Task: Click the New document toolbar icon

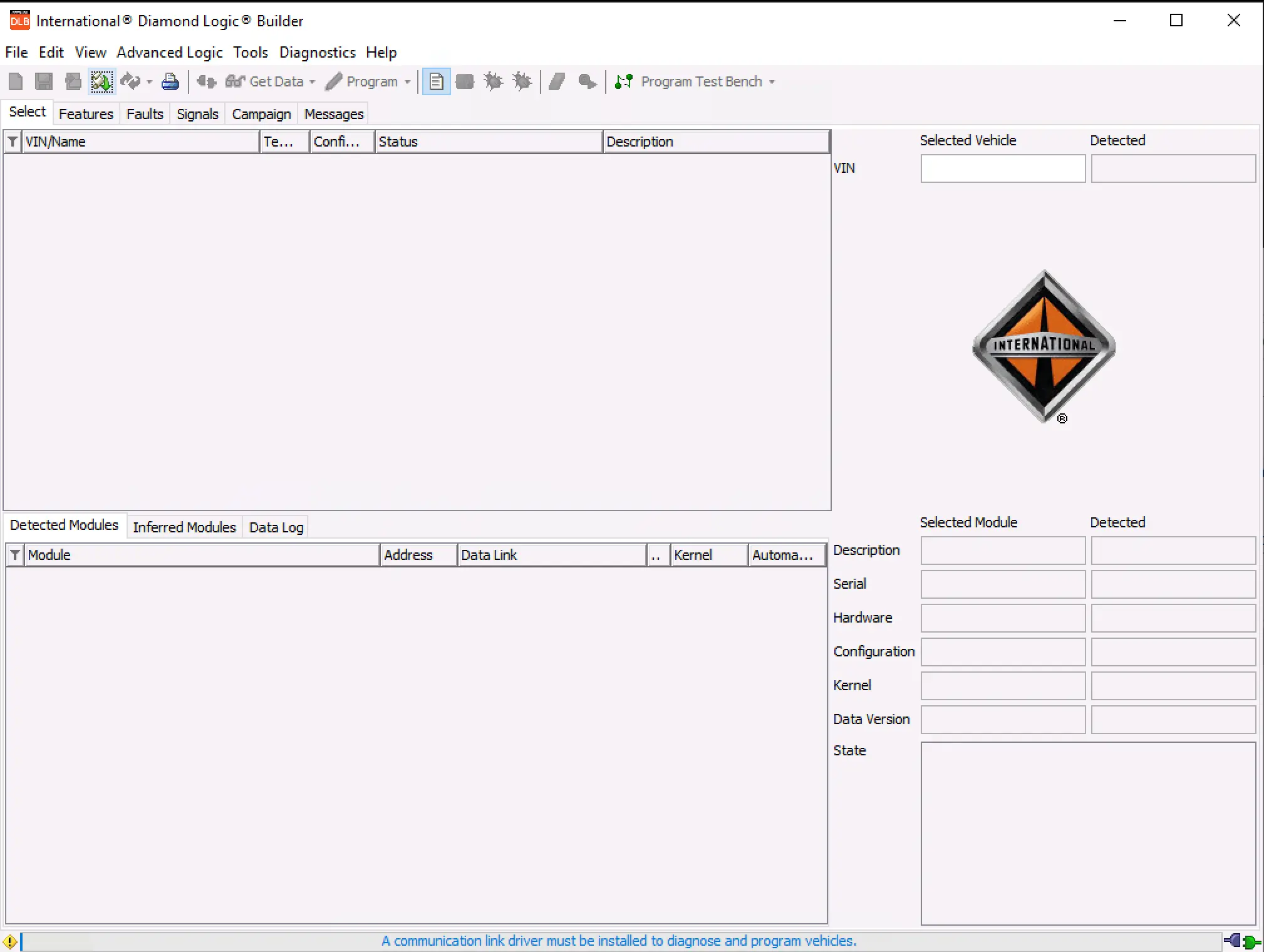Action: click(16, 81)
